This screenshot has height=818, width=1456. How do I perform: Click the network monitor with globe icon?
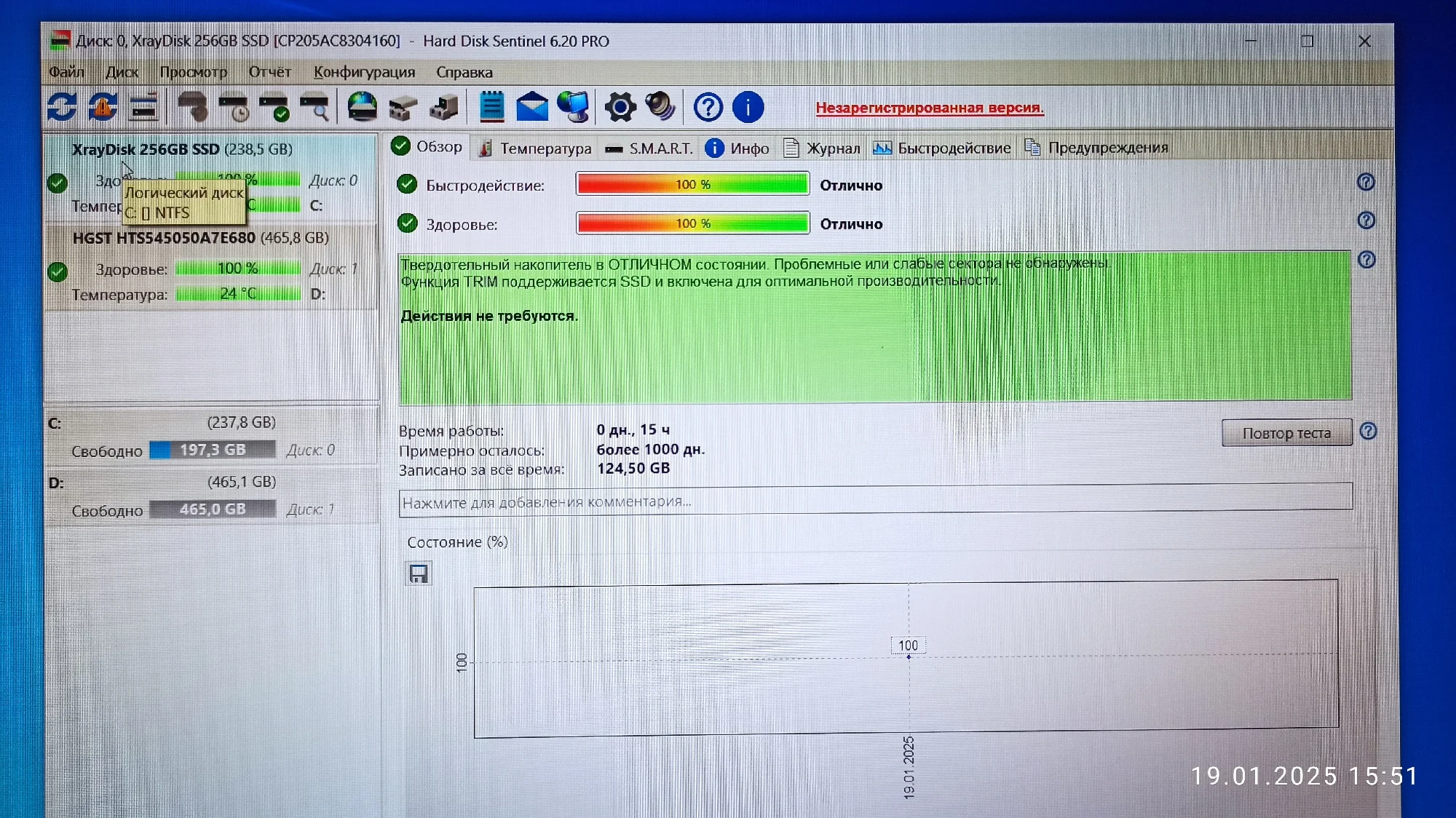tap(574, 107)
